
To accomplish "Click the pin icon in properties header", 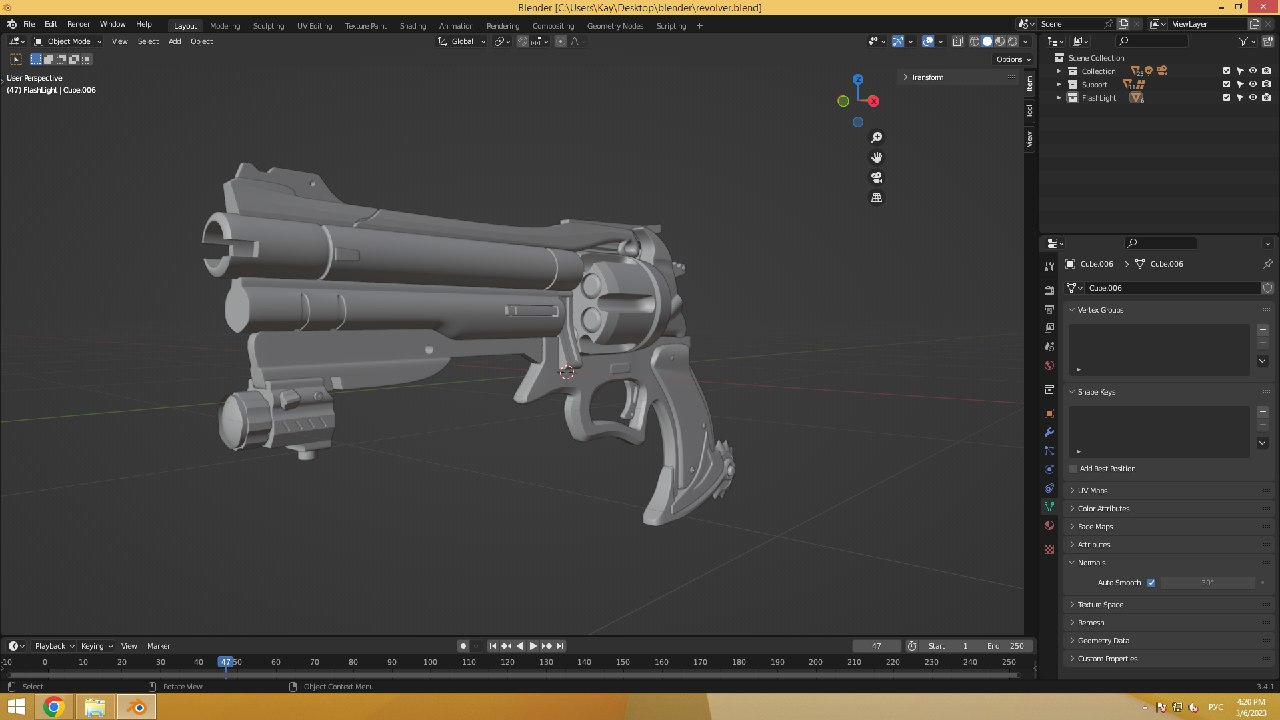I will click(1268, 264).
